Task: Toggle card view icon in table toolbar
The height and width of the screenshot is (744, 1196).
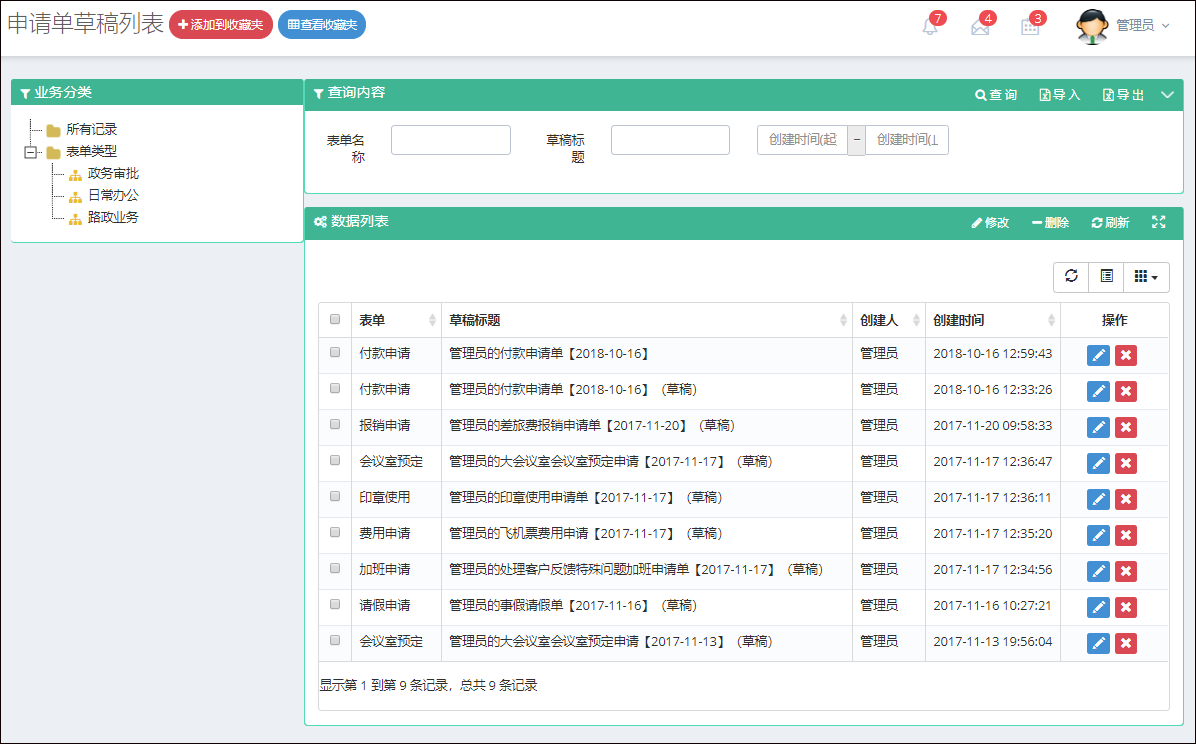Action: 1106,277
